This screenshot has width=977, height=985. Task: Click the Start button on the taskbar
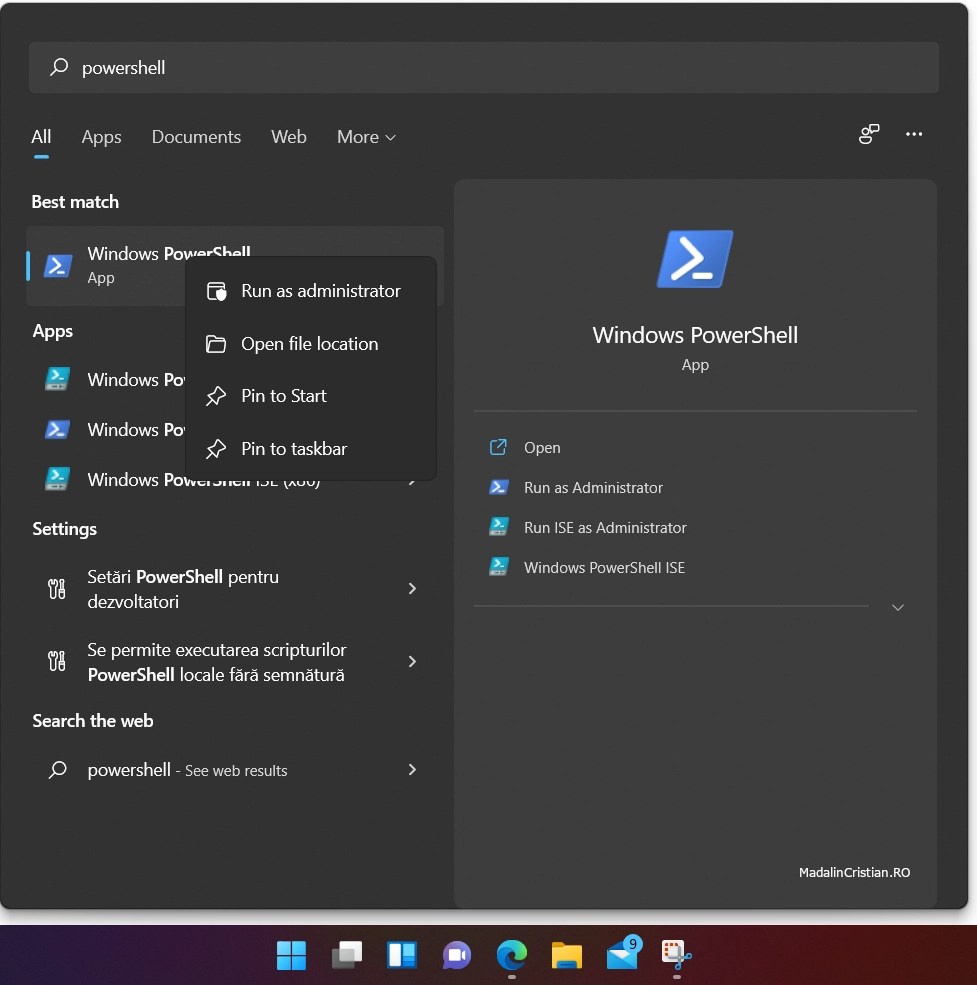pos(291,956)
